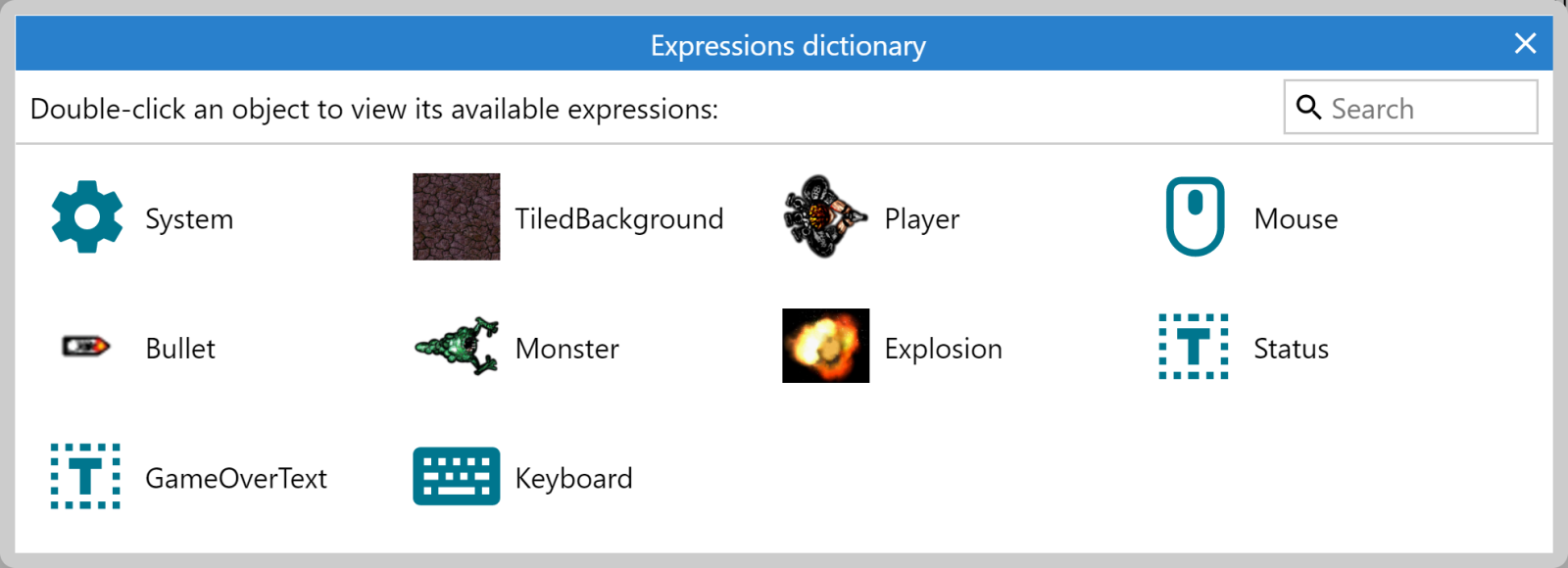Close the Expressions dictionary dialog

1526,43
